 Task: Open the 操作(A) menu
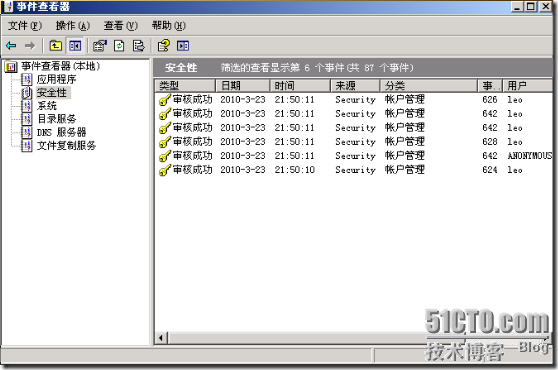[x=73, y=26]
